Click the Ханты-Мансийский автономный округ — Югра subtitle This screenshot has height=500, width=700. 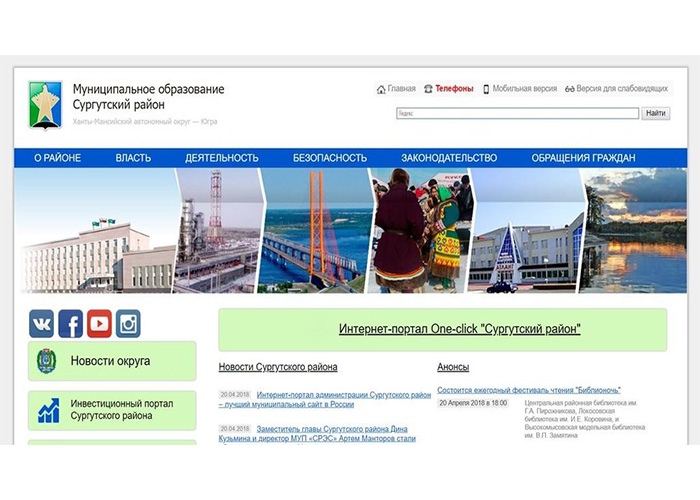(145, 121)
